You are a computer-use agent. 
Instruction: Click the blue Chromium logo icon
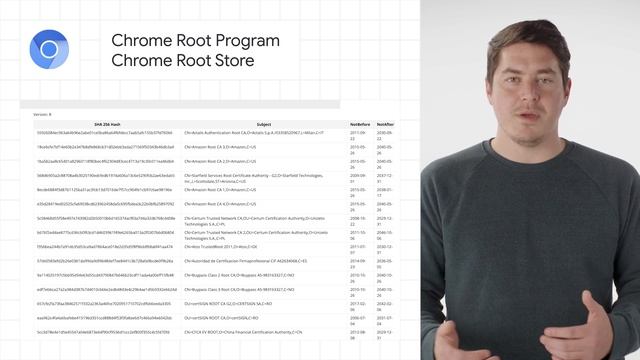(49, 49)
